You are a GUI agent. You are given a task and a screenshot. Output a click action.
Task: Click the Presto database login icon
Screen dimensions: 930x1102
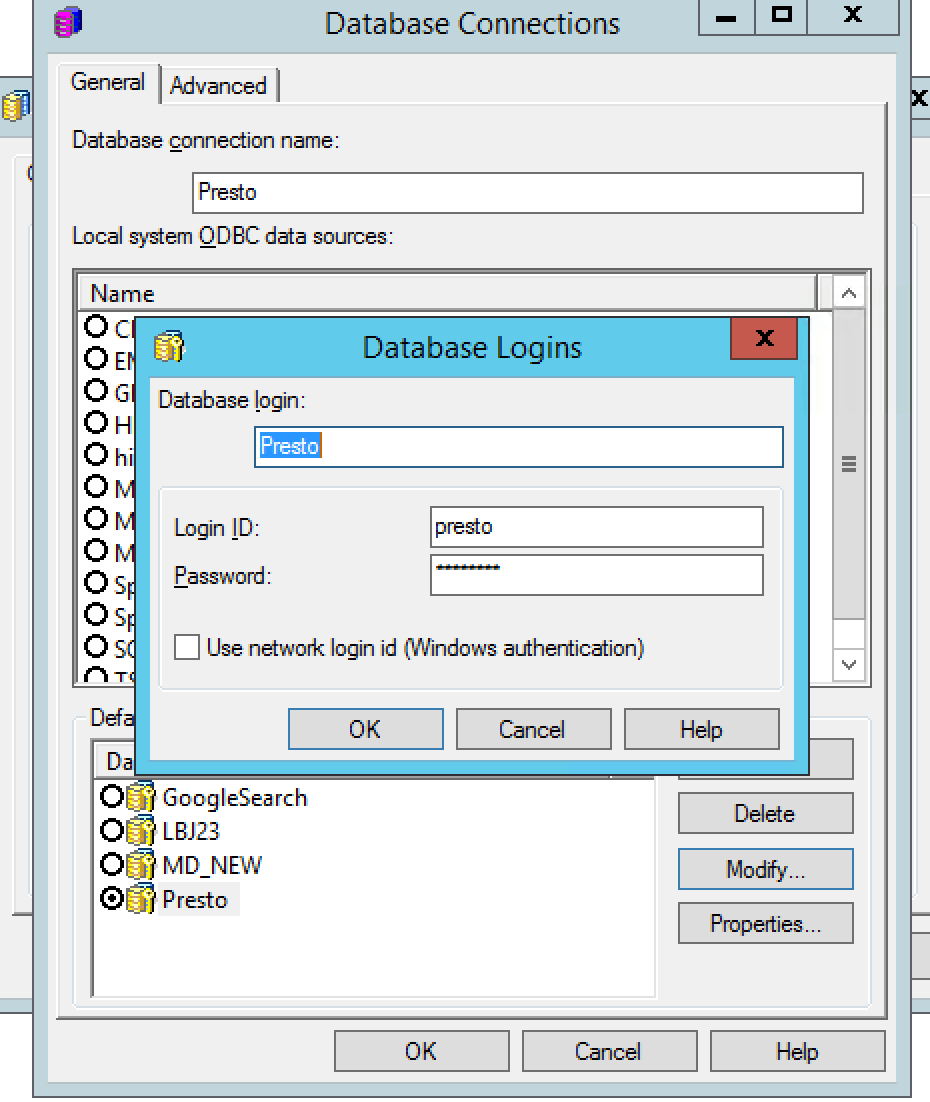tap(141, 899)
